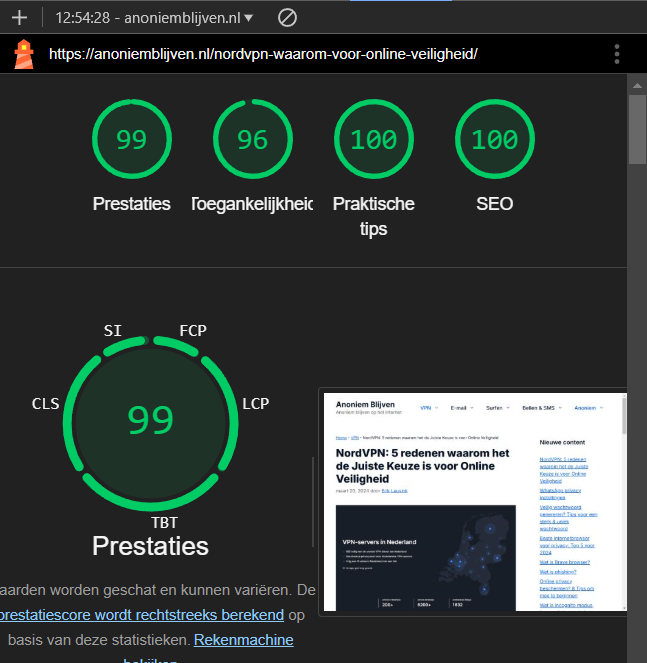Open the three-dot tools menu
Image resolution: width=647 pixels, height=663 pixels.
[x=617, y=54]
